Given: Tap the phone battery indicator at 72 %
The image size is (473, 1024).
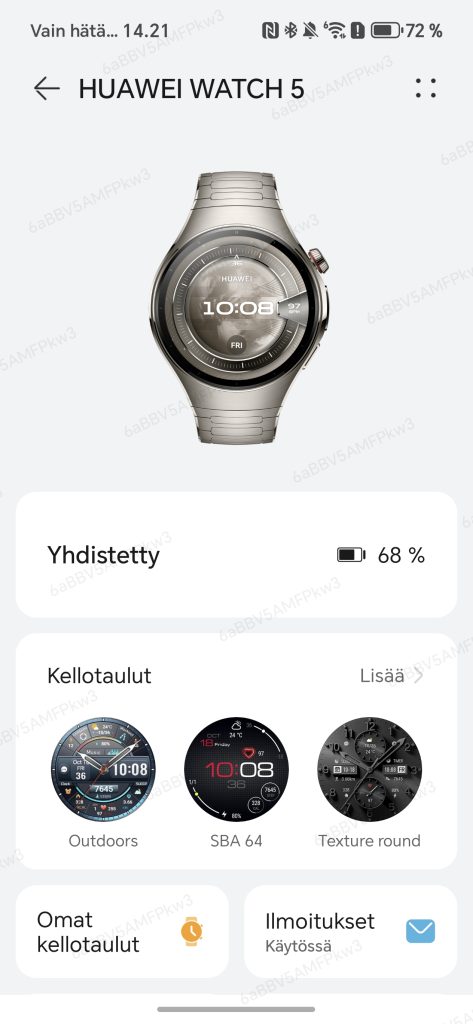Looking at the screenshot, I should tap(406, 30).
